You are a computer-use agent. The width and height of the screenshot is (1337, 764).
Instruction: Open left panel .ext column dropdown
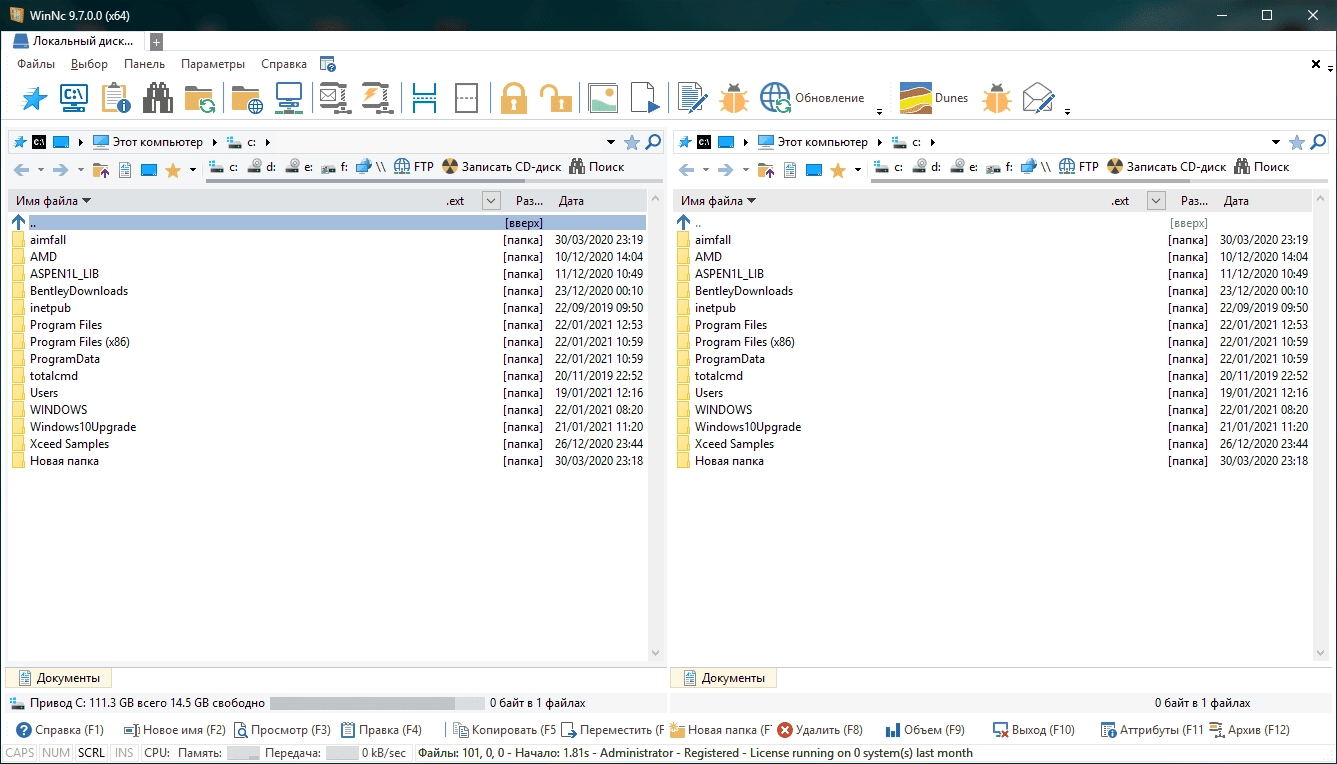click(491, 201)
